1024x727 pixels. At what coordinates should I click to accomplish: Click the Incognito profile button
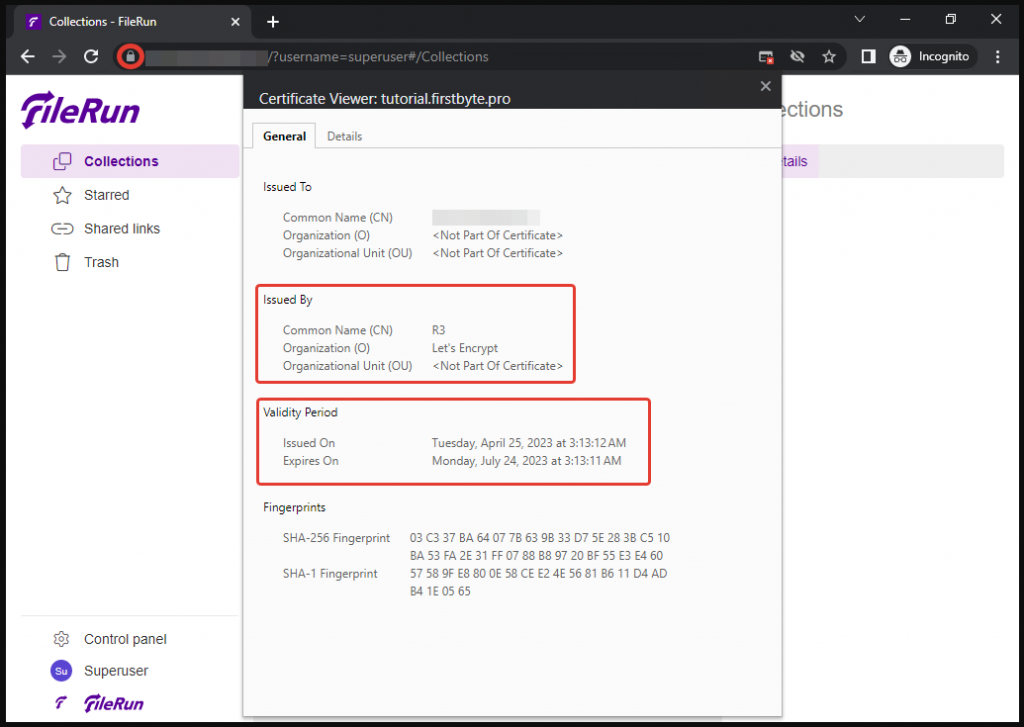click(x=931, y=57)
